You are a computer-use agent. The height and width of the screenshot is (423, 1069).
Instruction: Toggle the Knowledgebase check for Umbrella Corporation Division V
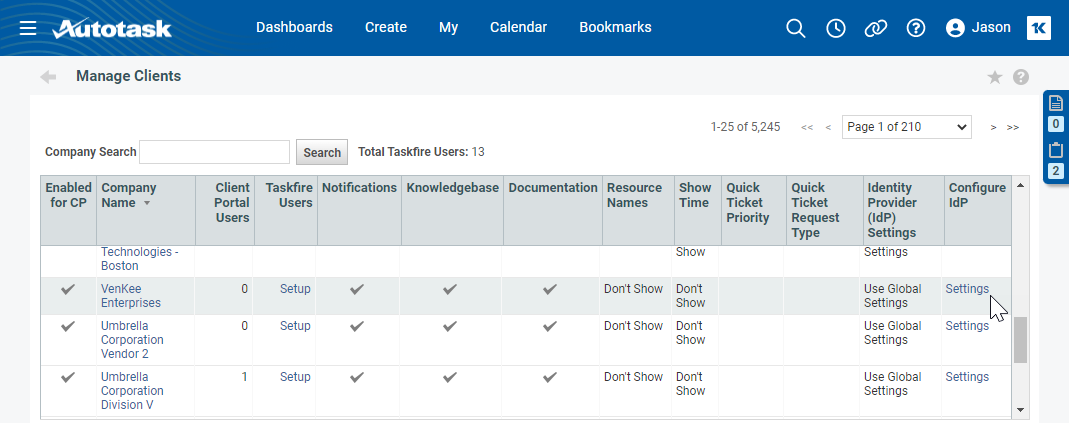click(450, 377)
